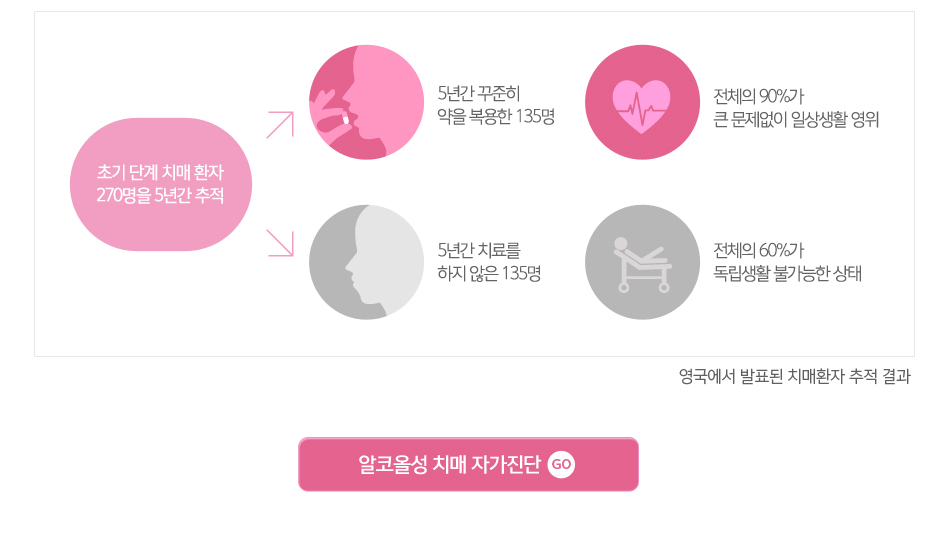939x554 pixels.
Task: Click the 초기 단계 치매 환자 pink bubble
Action: [160, 184]
